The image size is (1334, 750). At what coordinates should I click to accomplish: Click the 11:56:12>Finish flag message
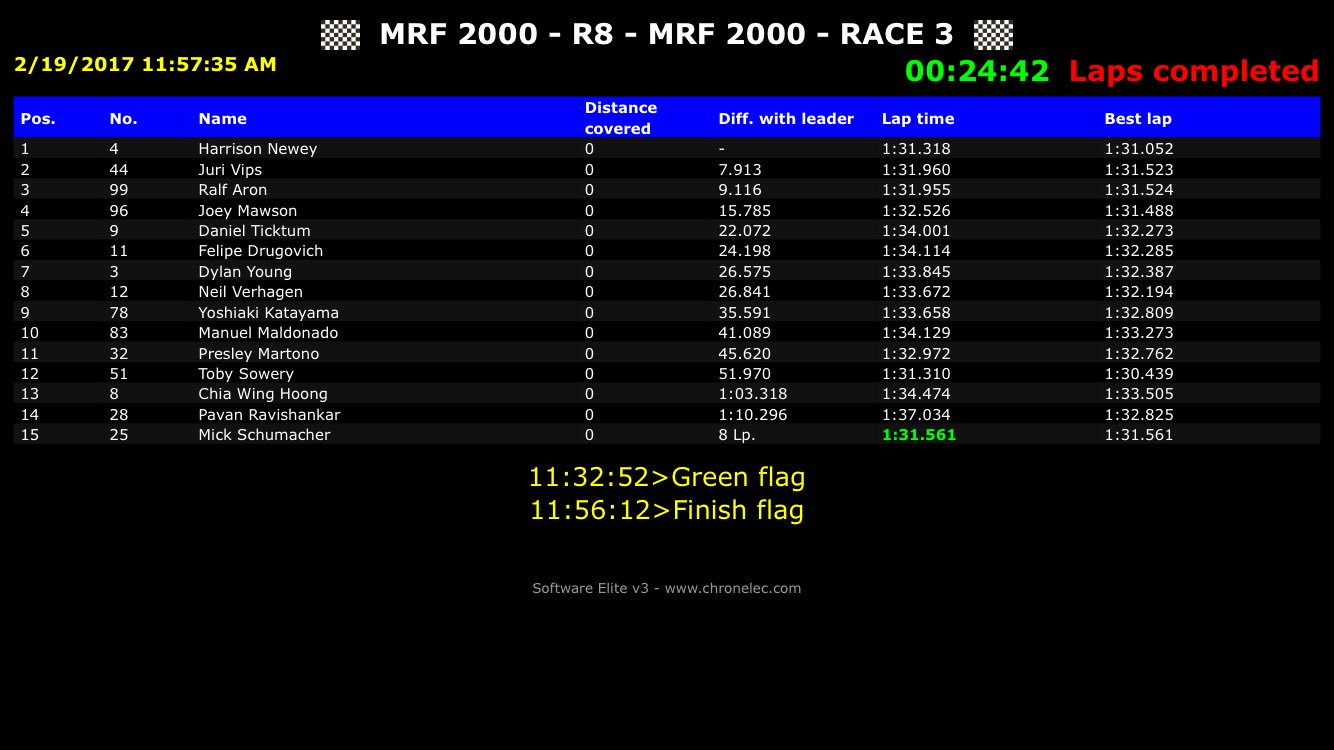[667, 511]
